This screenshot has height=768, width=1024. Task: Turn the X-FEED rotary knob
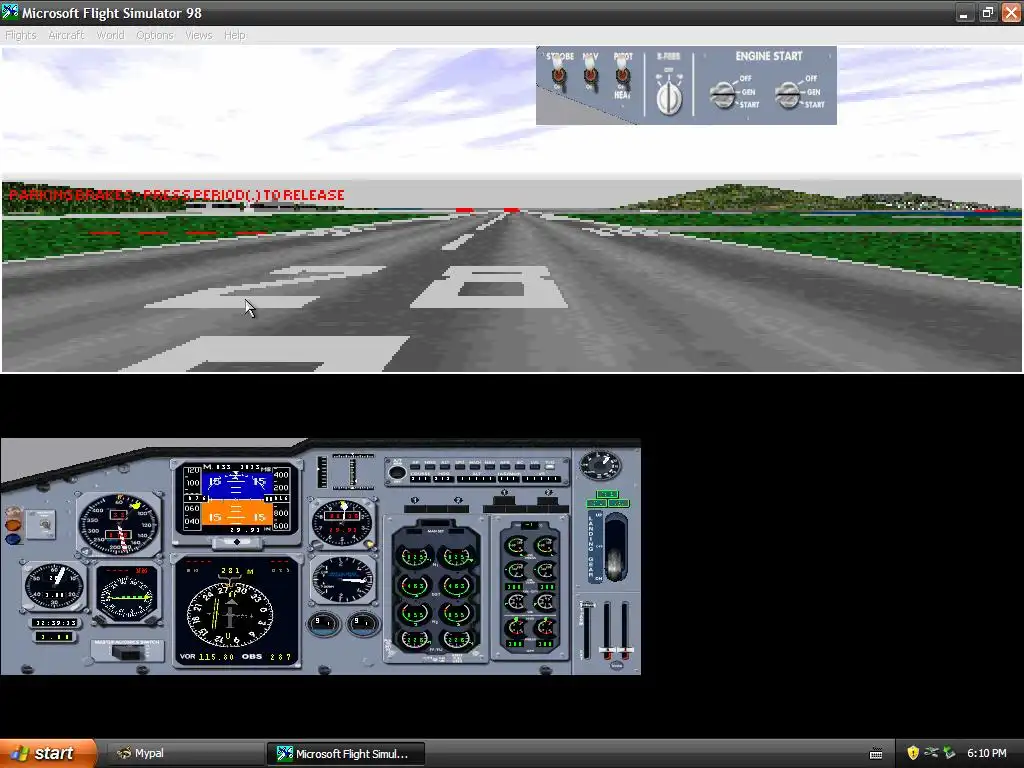click(x=669, y=97)
